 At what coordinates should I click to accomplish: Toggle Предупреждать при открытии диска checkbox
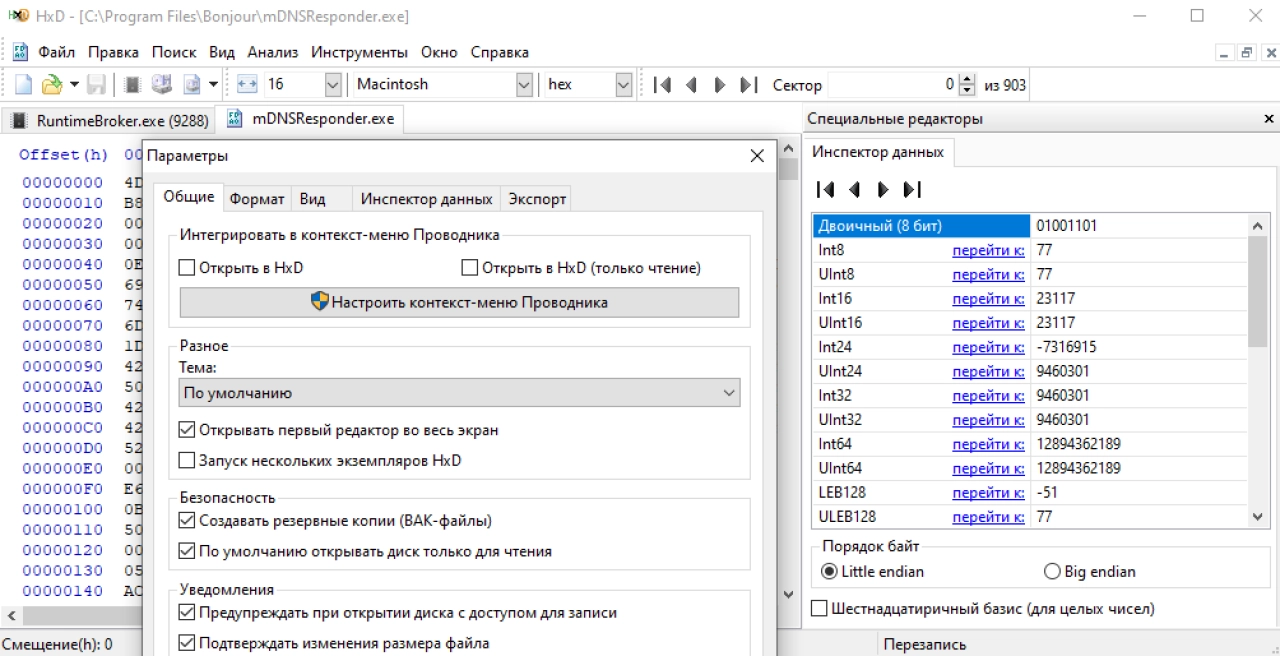pos(187,612)
